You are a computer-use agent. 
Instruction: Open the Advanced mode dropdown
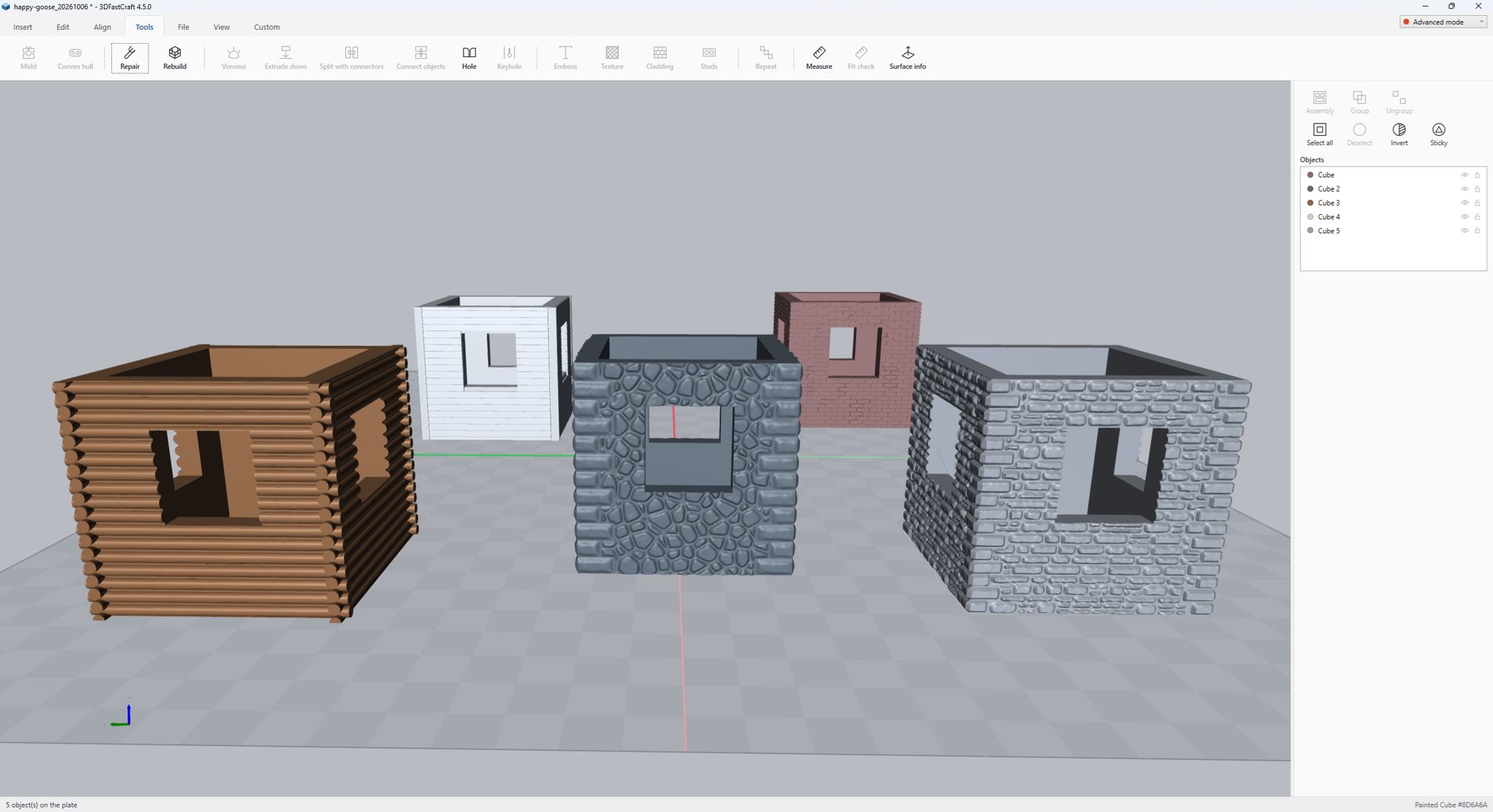pyautogui.click(x=1443, y=22)
